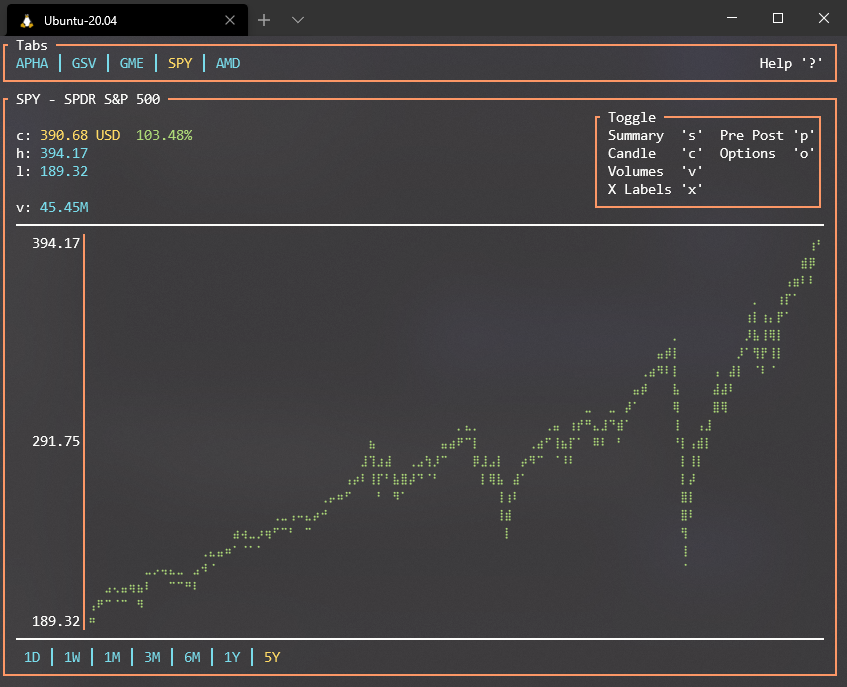Click the high value 394.17 in summary

tap(64, 153)
